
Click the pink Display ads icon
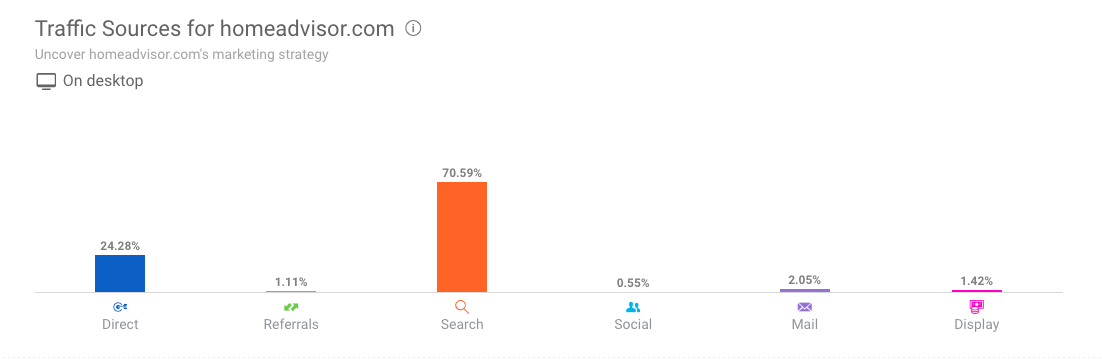click(x=977, y=306)
